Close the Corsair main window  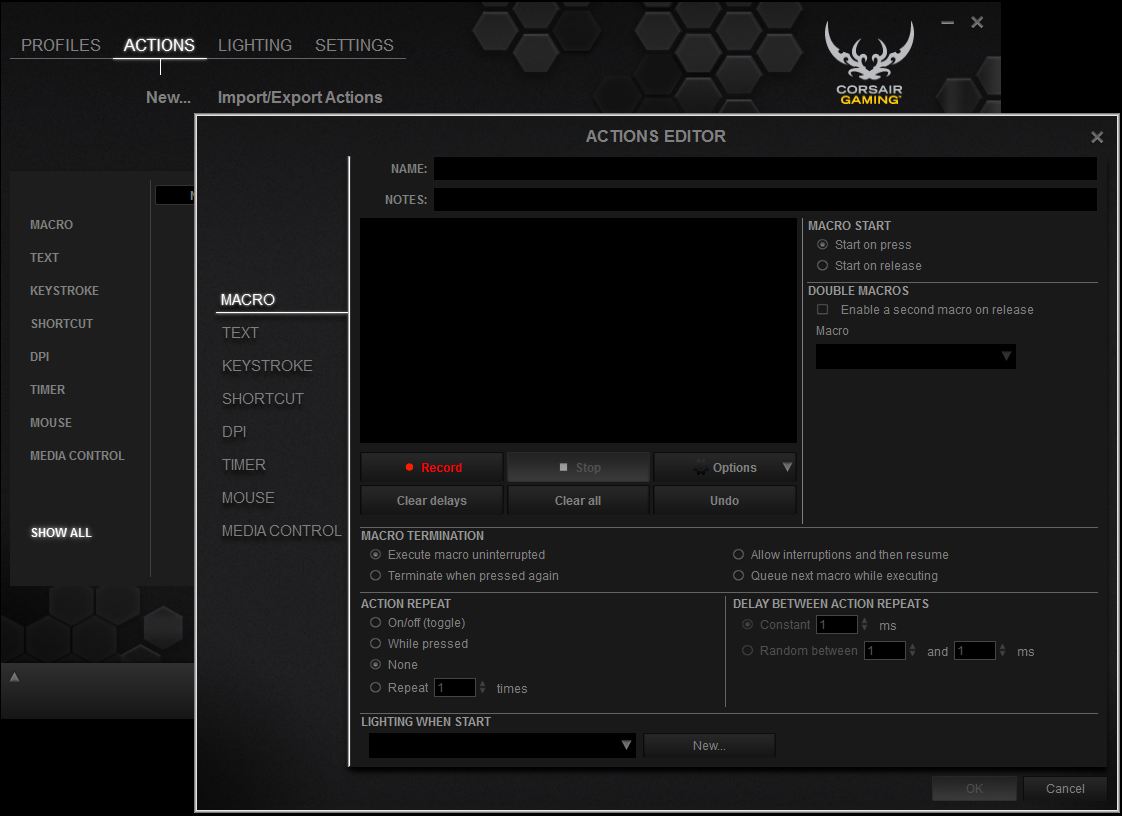(977, 23)
